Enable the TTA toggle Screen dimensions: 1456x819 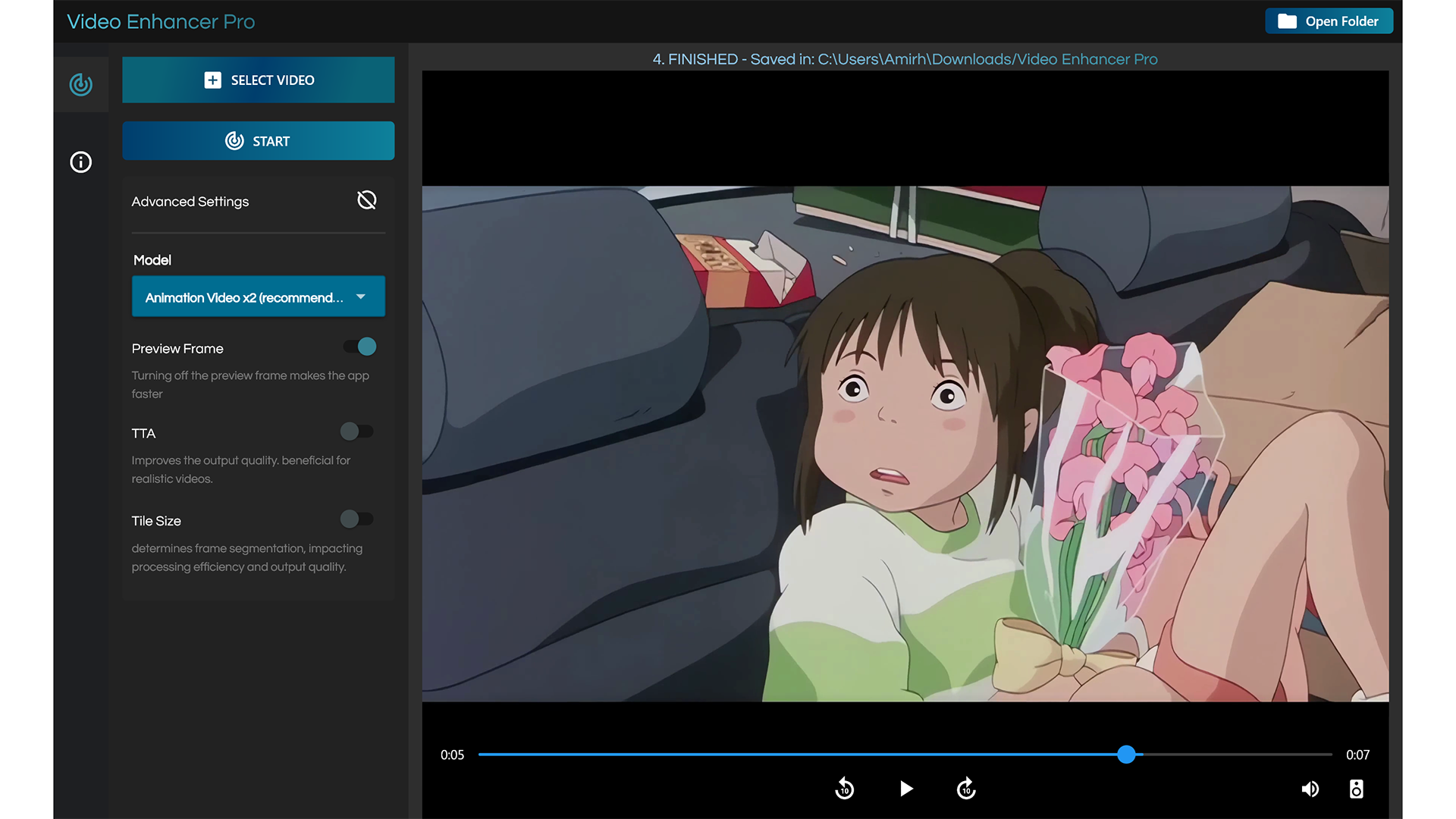(356, 431)
